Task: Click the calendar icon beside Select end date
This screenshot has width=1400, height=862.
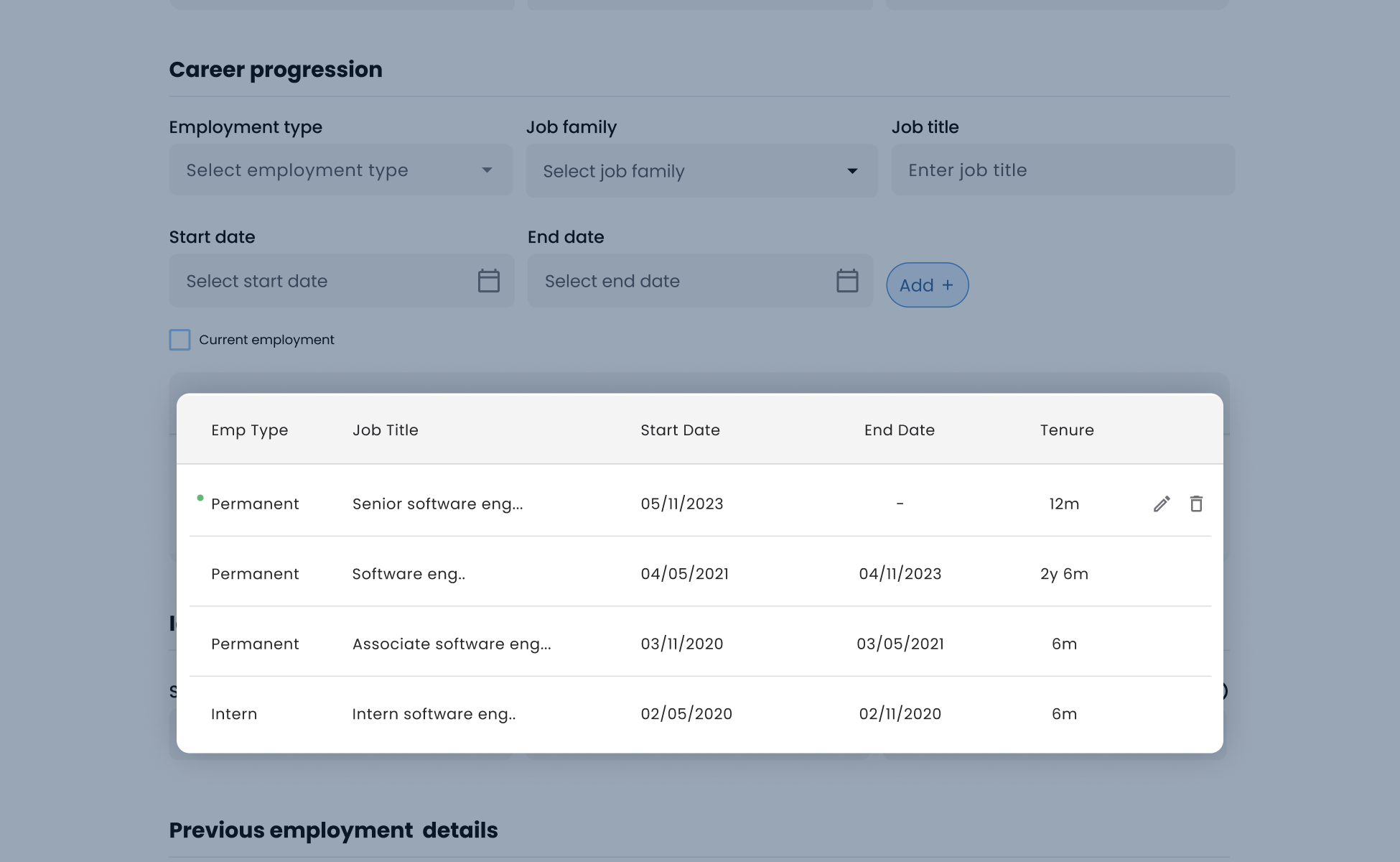Action: (x=847, y=281)
